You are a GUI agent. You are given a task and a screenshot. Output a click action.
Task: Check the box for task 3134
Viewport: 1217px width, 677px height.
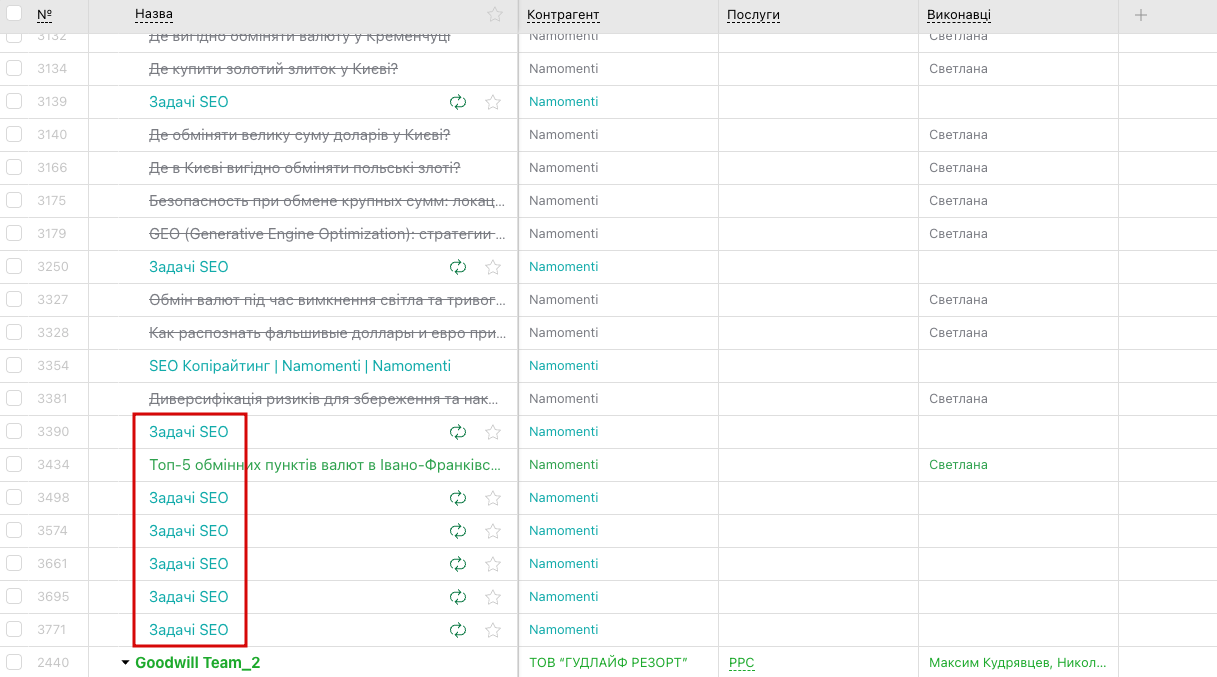[x=14, y=69]
